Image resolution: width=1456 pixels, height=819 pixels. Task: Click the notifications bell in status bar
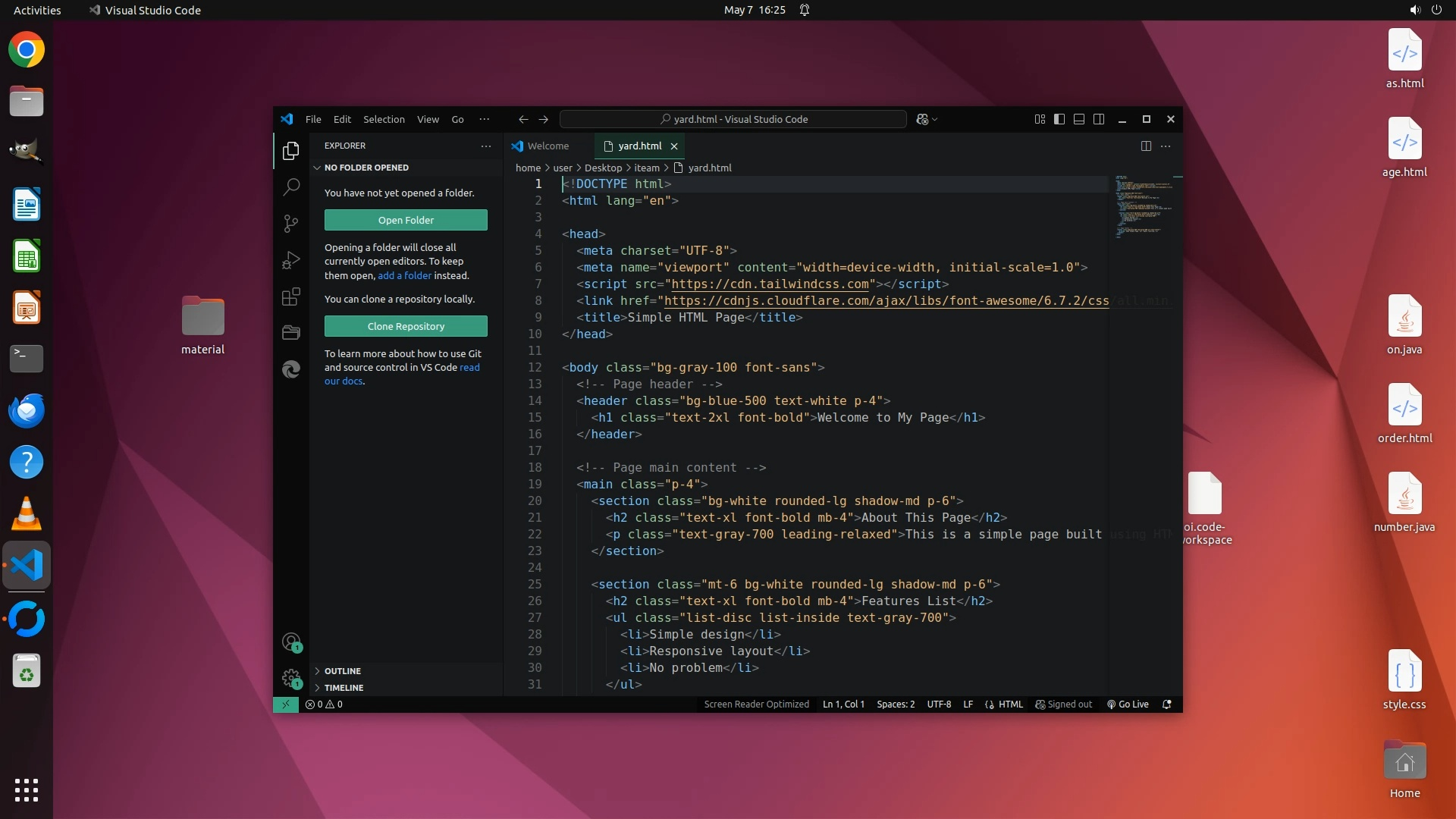click(1167, 704)
